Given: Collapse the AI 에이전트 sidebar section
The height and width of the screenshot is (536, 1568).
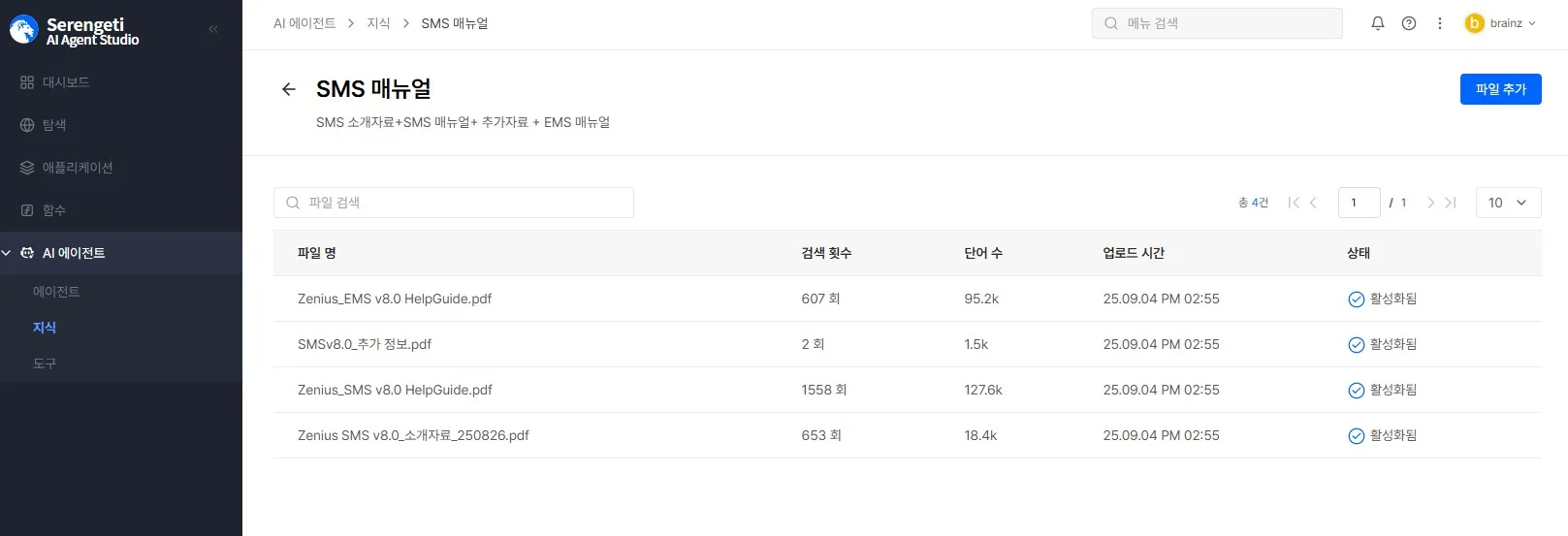Looking at the screenshot, I should 7,253.
